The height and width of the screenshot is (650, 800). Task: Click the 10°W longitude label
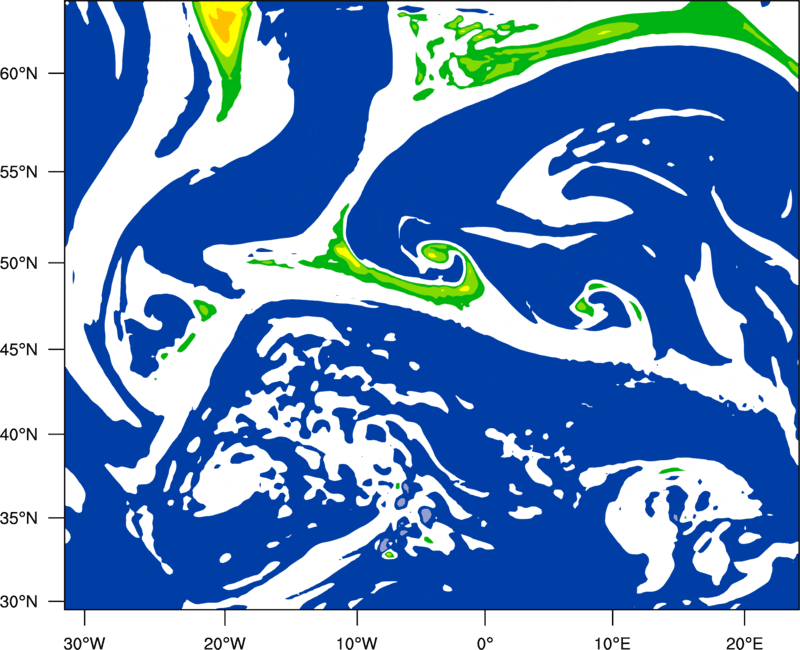point(357,643)
